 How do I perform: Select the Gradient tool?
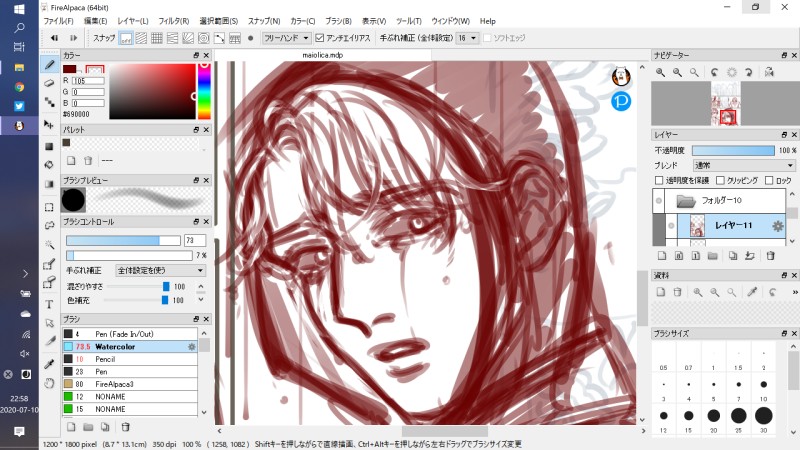coord(49,184)
